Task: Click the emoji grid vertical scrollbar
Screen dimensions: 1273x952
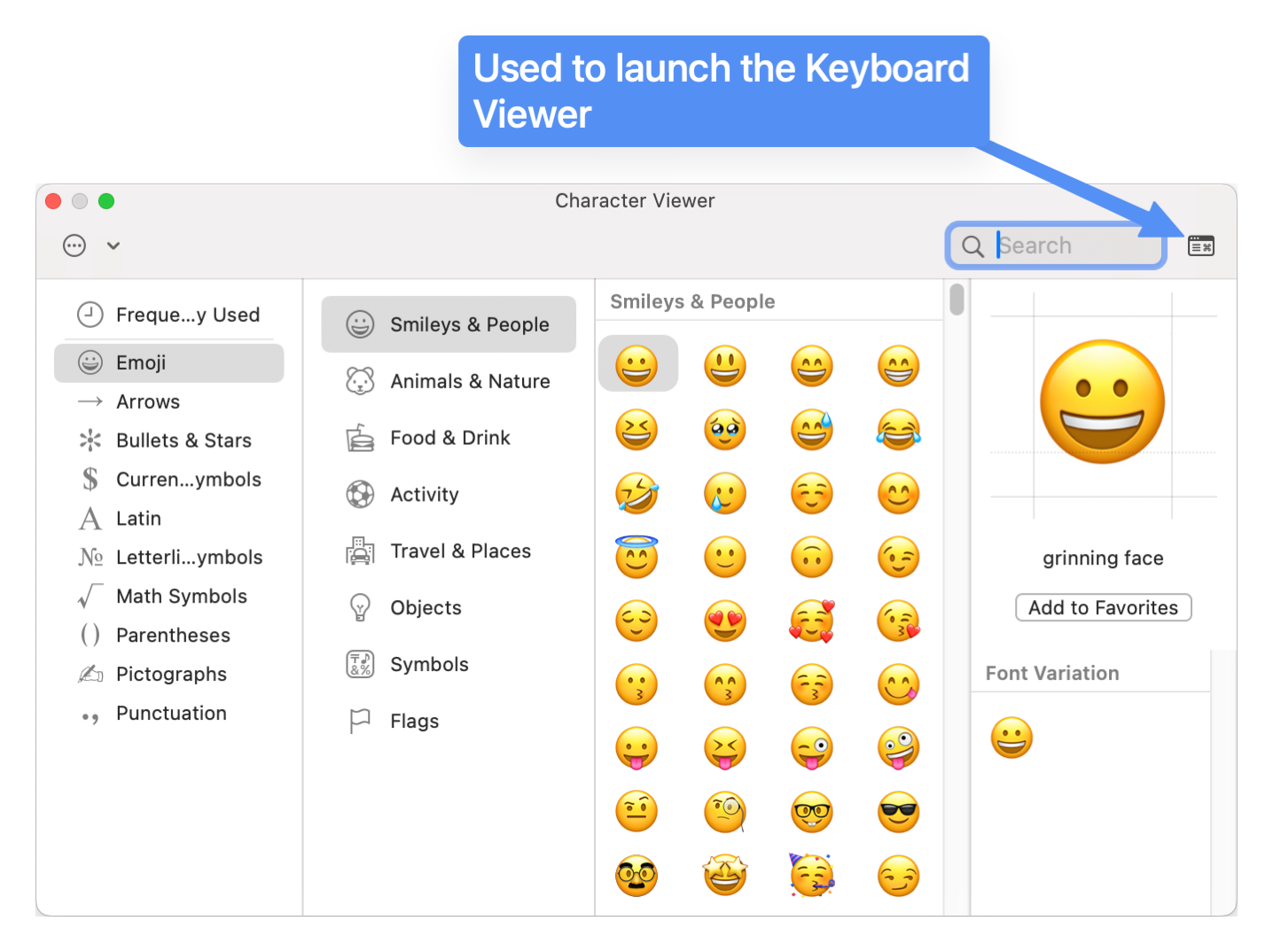Action: [x=957, y=300]
